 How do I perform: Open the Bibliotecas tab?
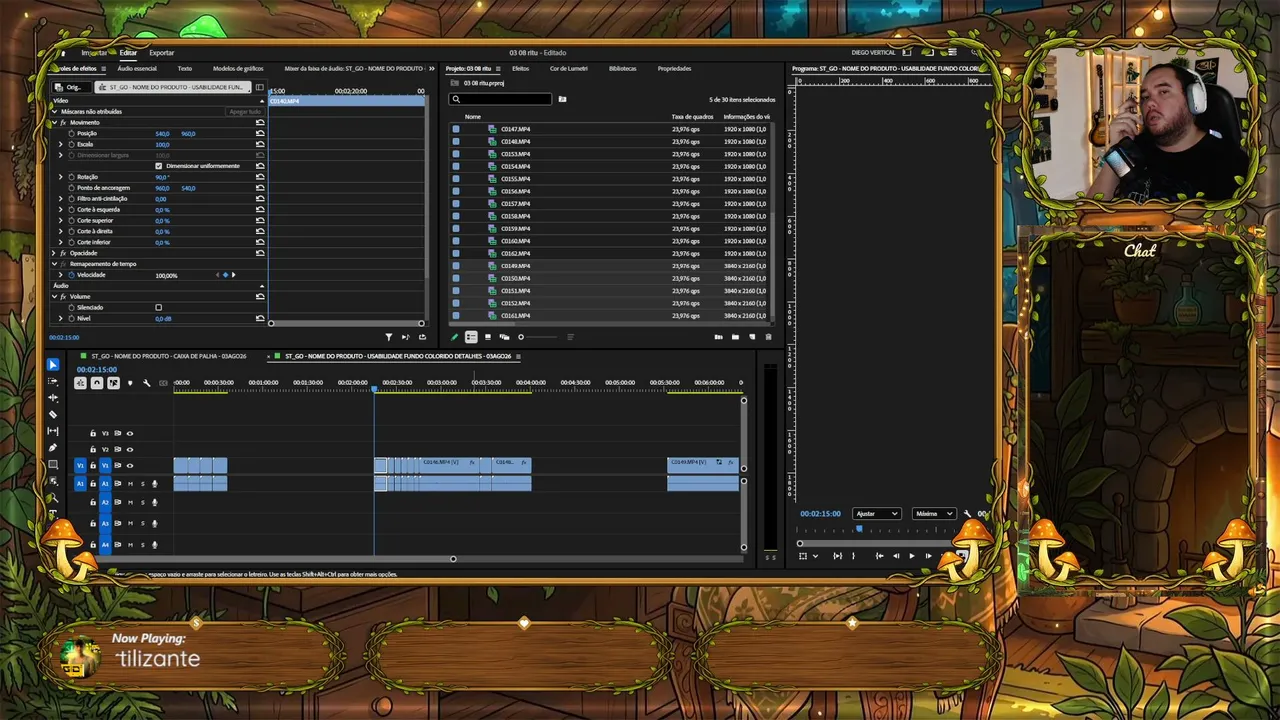tap(622, 69)
